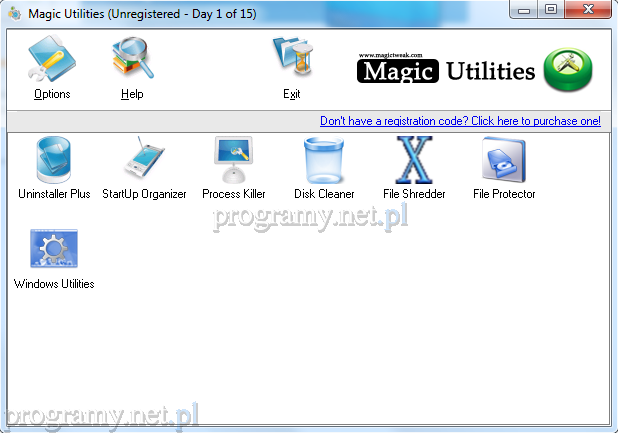The width and height of the screenshot is (618, 433).
Task: Start the Process Killer utility
Action: click(x=234, y=161)
